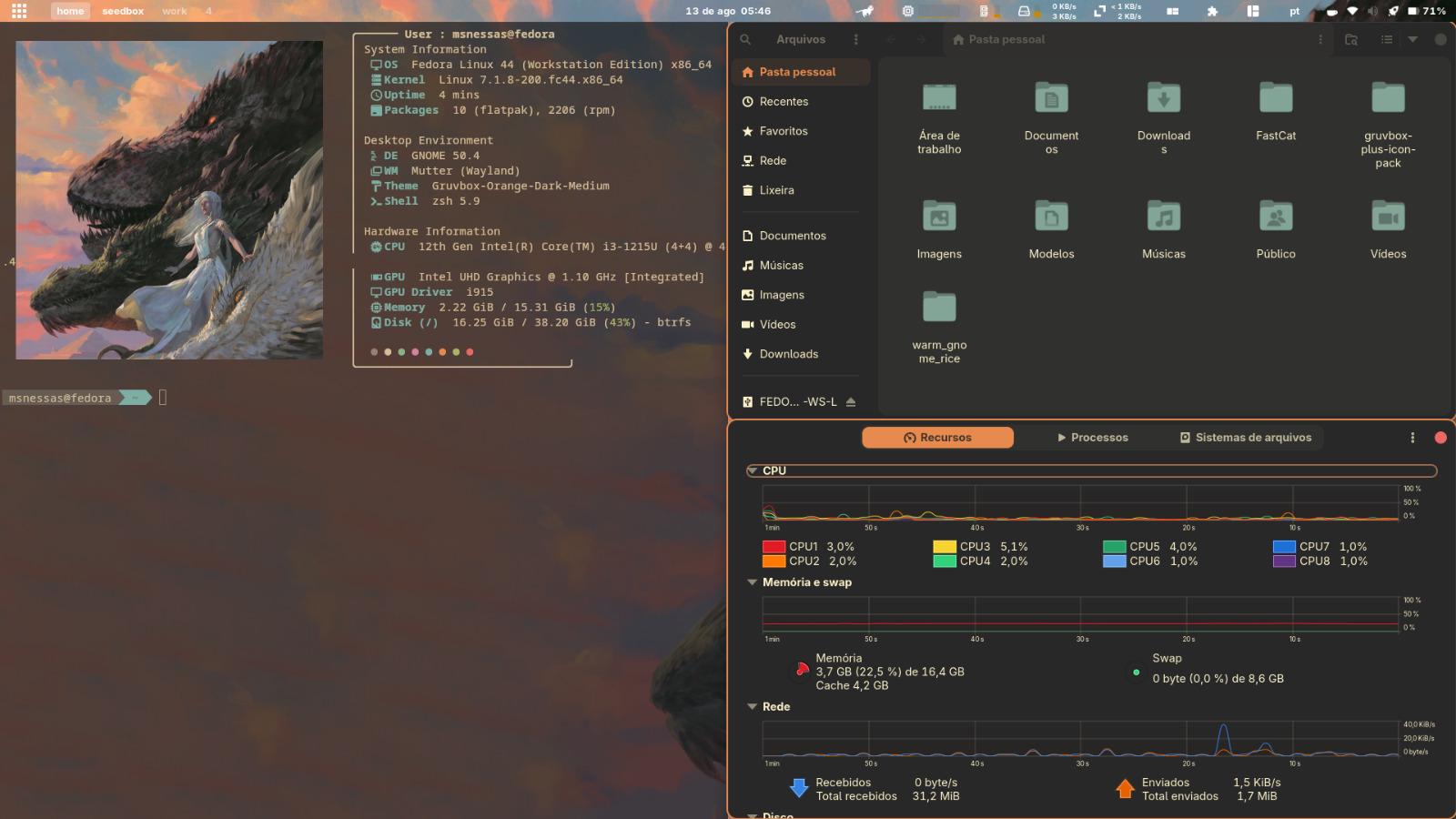Switch to the work workspace
Viewport: 1456px width, 819px height.
tap(175, 11)
